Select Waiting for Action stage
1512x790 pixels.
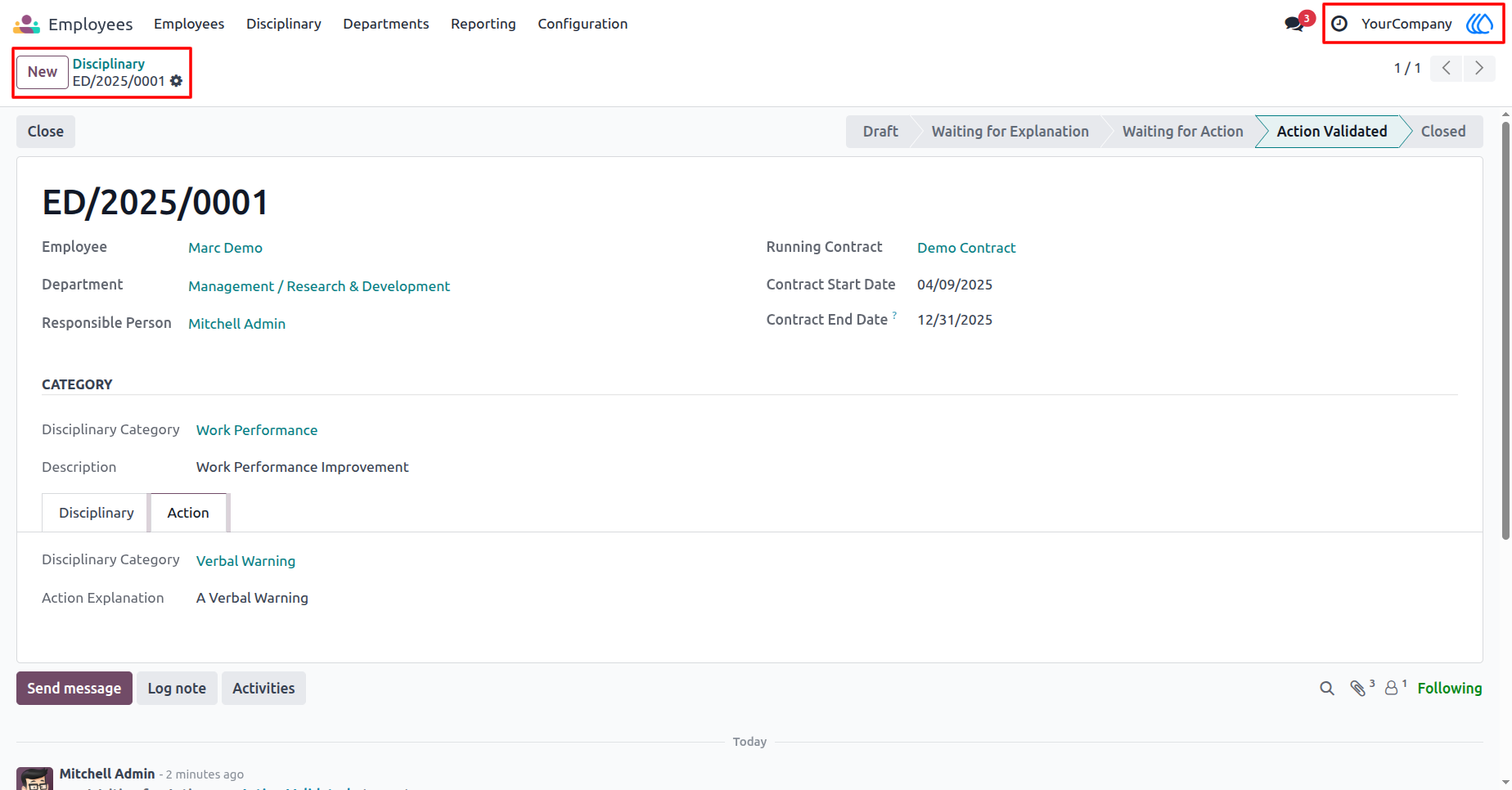pos(1183,132)
